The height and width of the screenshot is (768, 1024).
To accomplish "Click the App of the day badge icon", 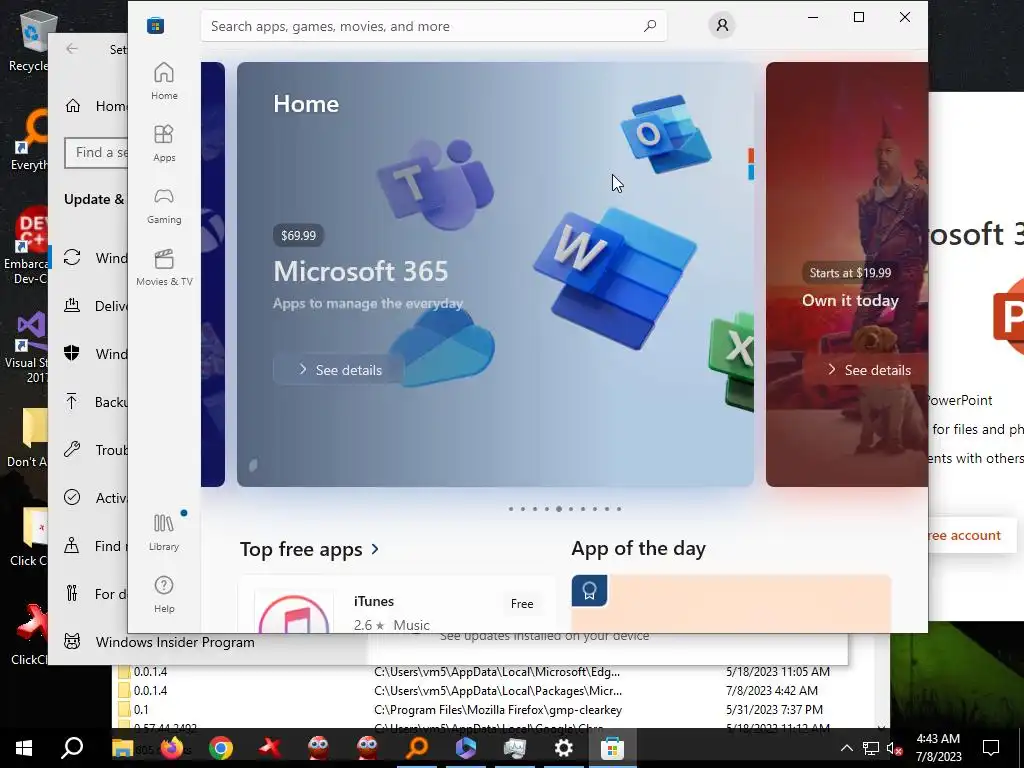I will click(x=589, y=590).
